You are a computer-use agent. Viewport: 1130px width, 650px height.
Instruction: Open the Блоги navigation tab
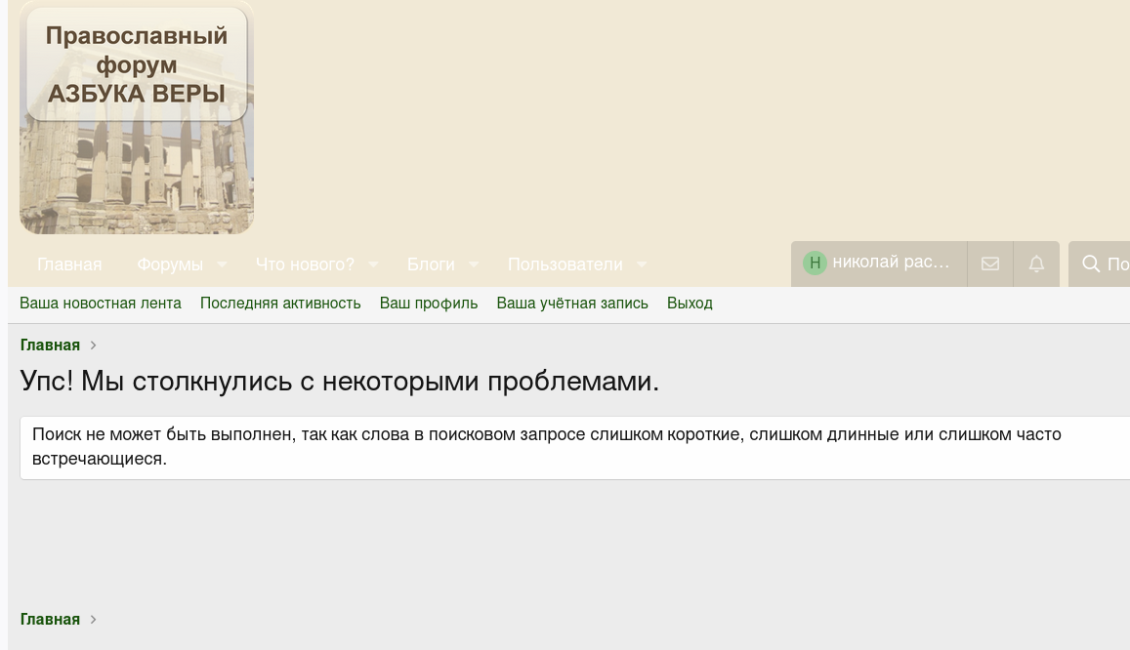pyautogui.click(x=431, y=264)
